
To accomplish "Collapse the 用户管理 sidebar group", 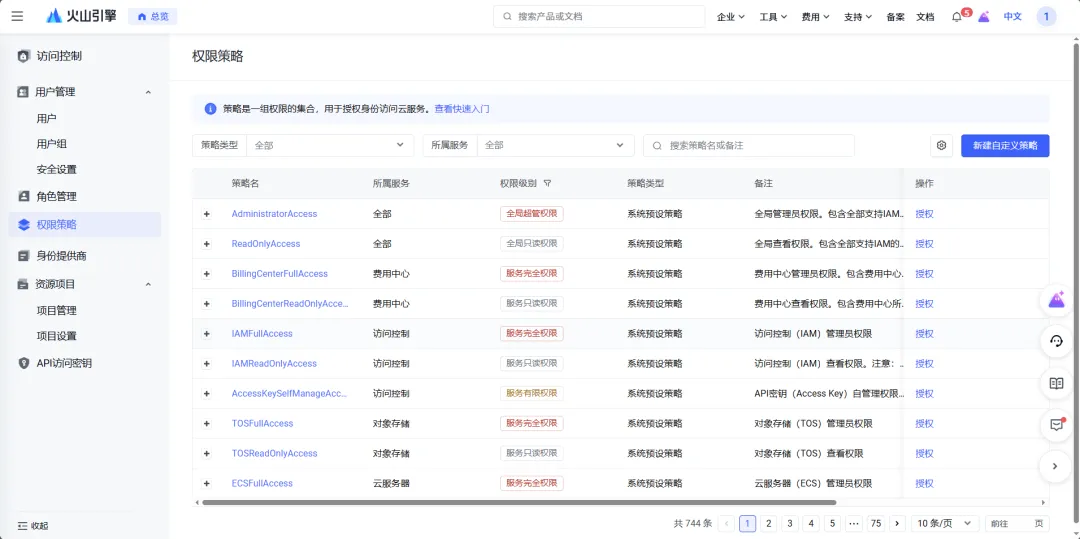I will (148, 92).
